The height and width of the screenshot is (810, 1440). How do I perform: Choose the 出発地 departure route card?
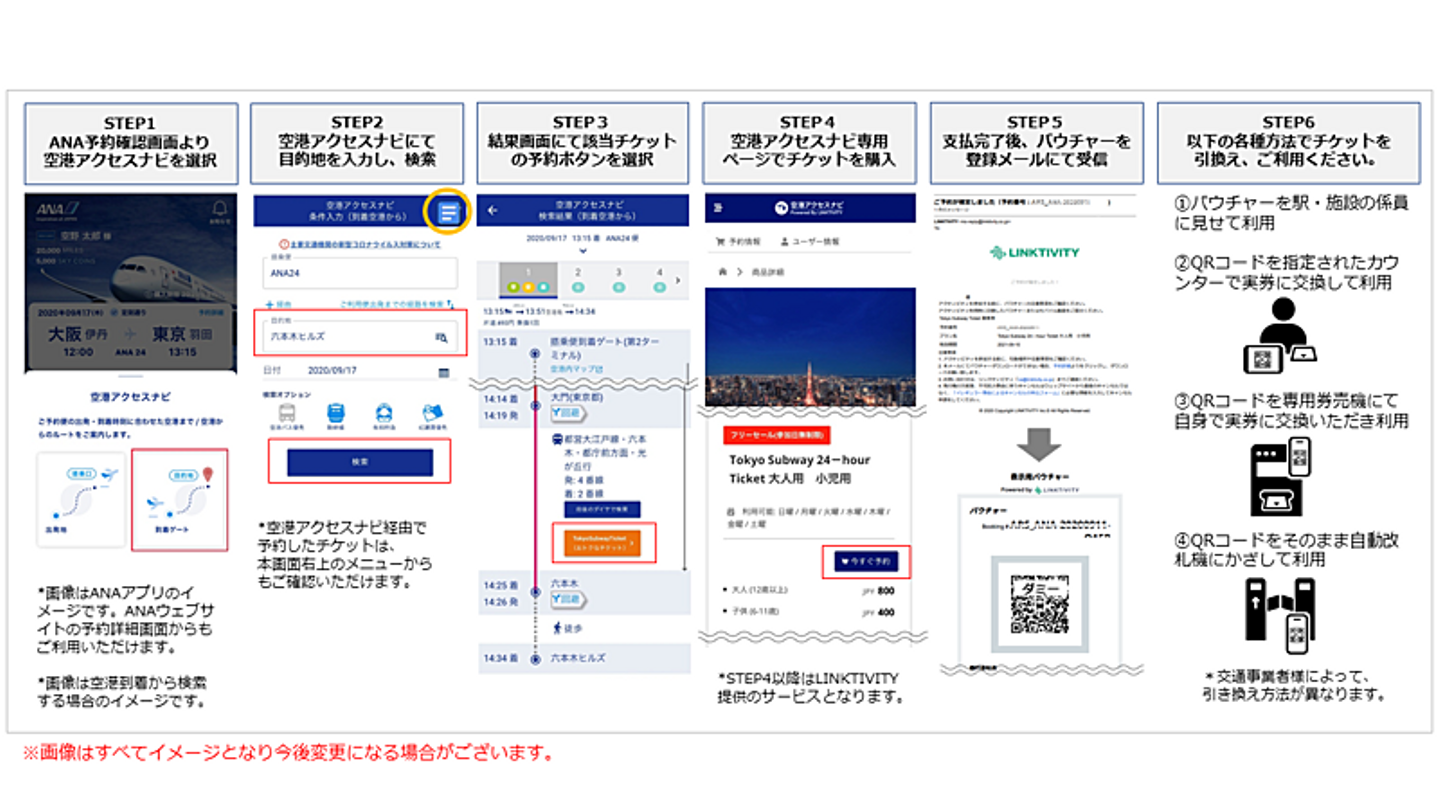[82, 499]
